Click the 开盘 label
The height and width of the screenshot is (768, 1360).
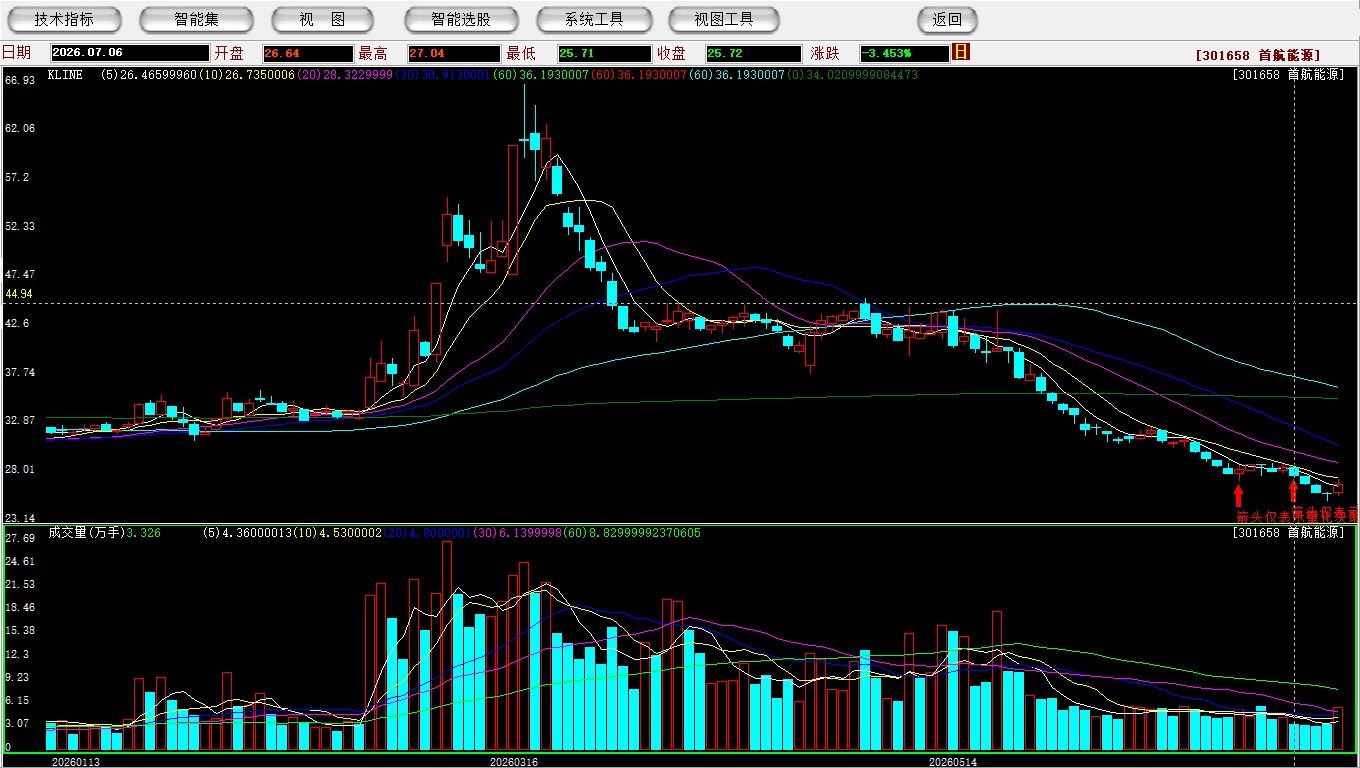point(229,53)
